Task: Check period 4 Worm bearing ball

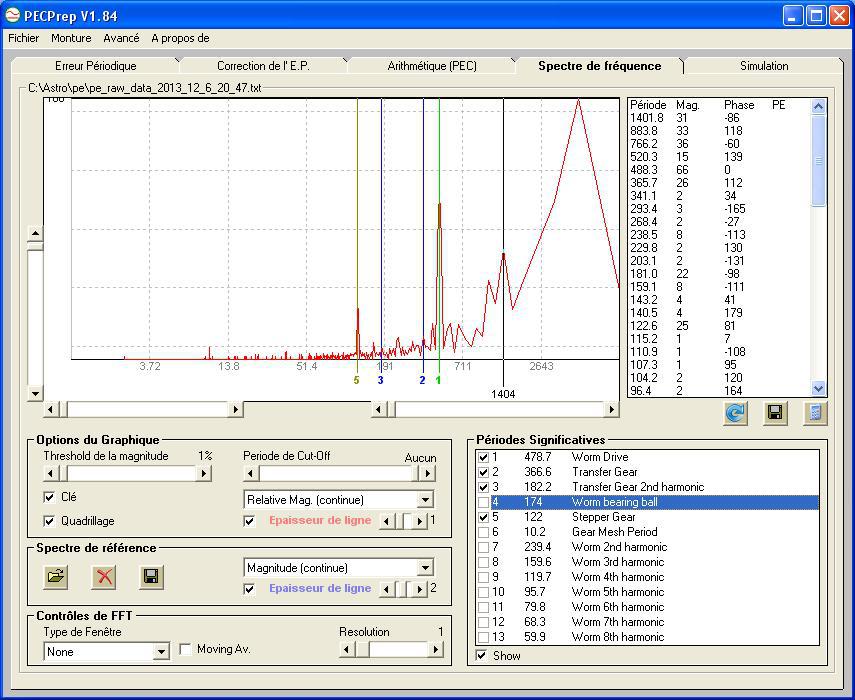Action: coord(483,502)
